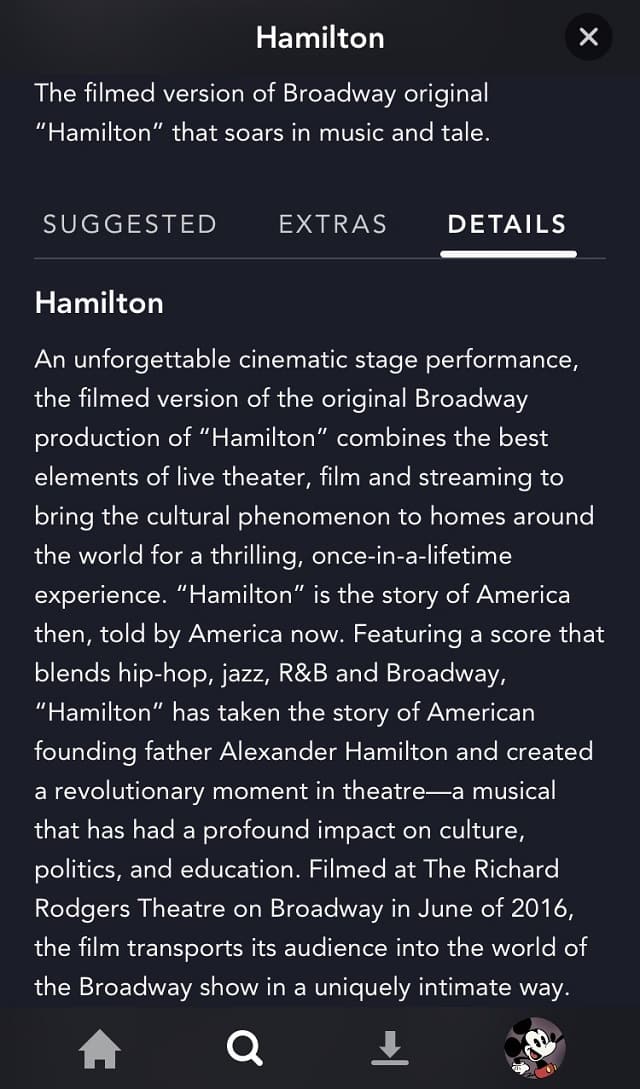Close the Hamilton details panel
This screenshot has width=640, height=1089.
[x=589, y=37]
